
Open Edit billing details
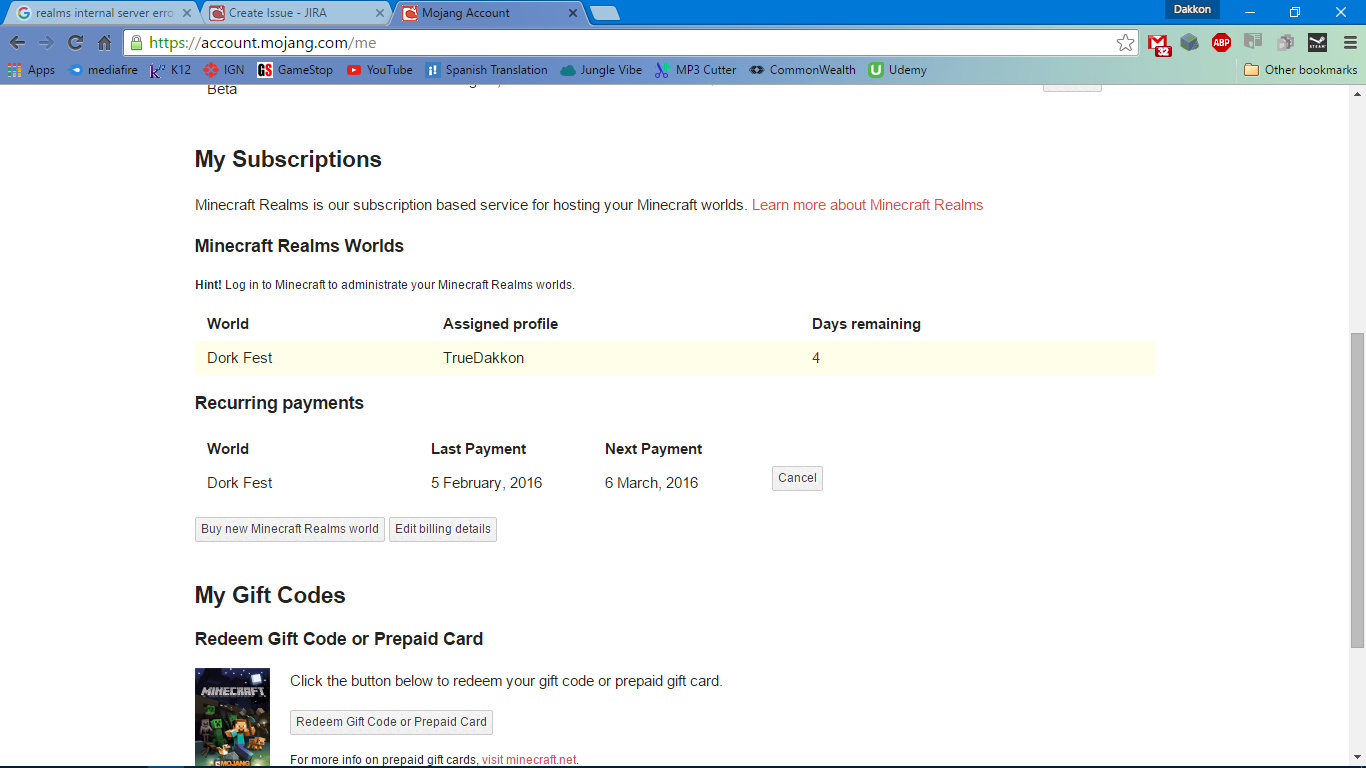pos(443,529)
